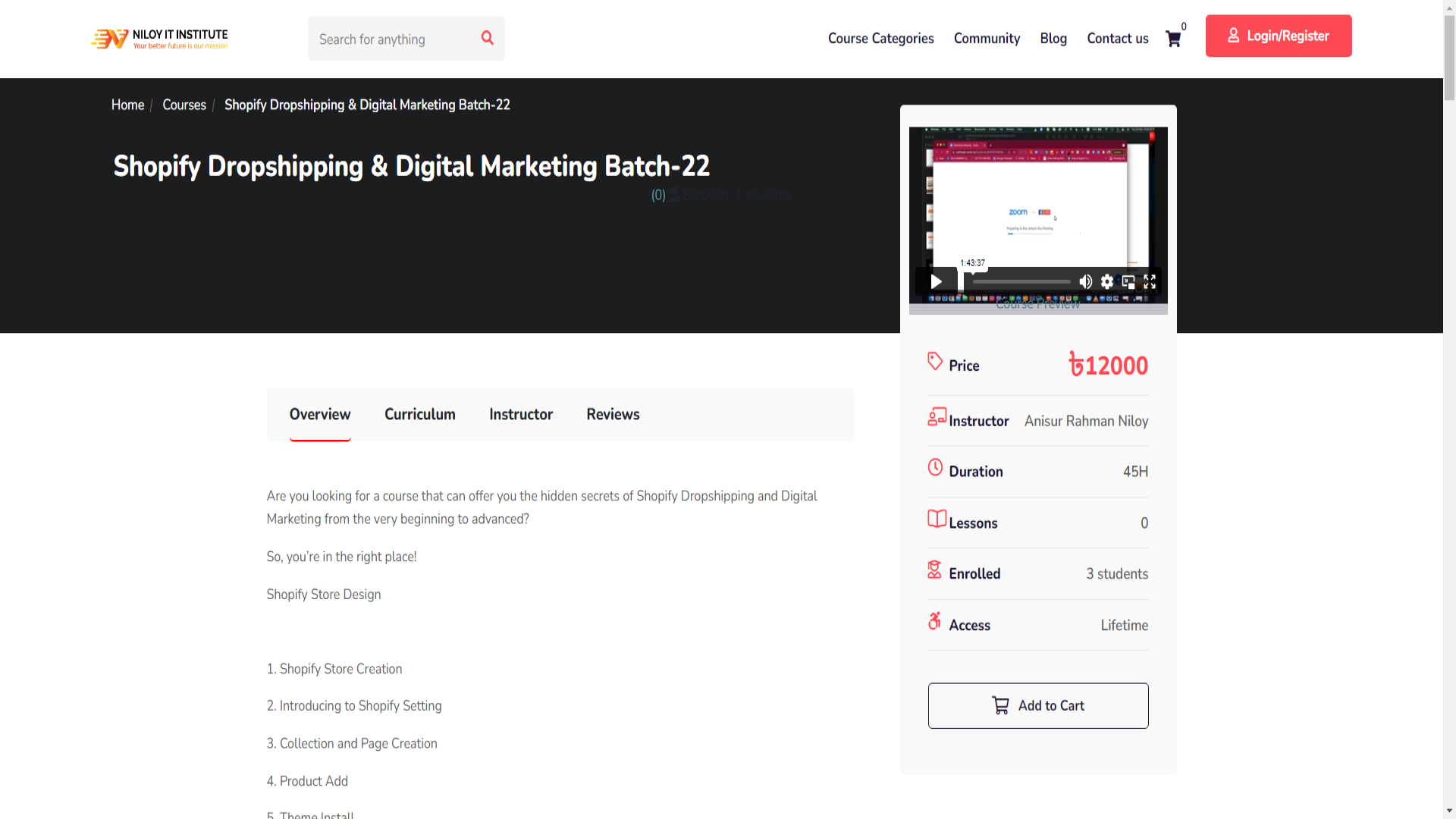Screen dimensions: 1456x819
Task: Click the price tag icon
Action: pos(935,361)
